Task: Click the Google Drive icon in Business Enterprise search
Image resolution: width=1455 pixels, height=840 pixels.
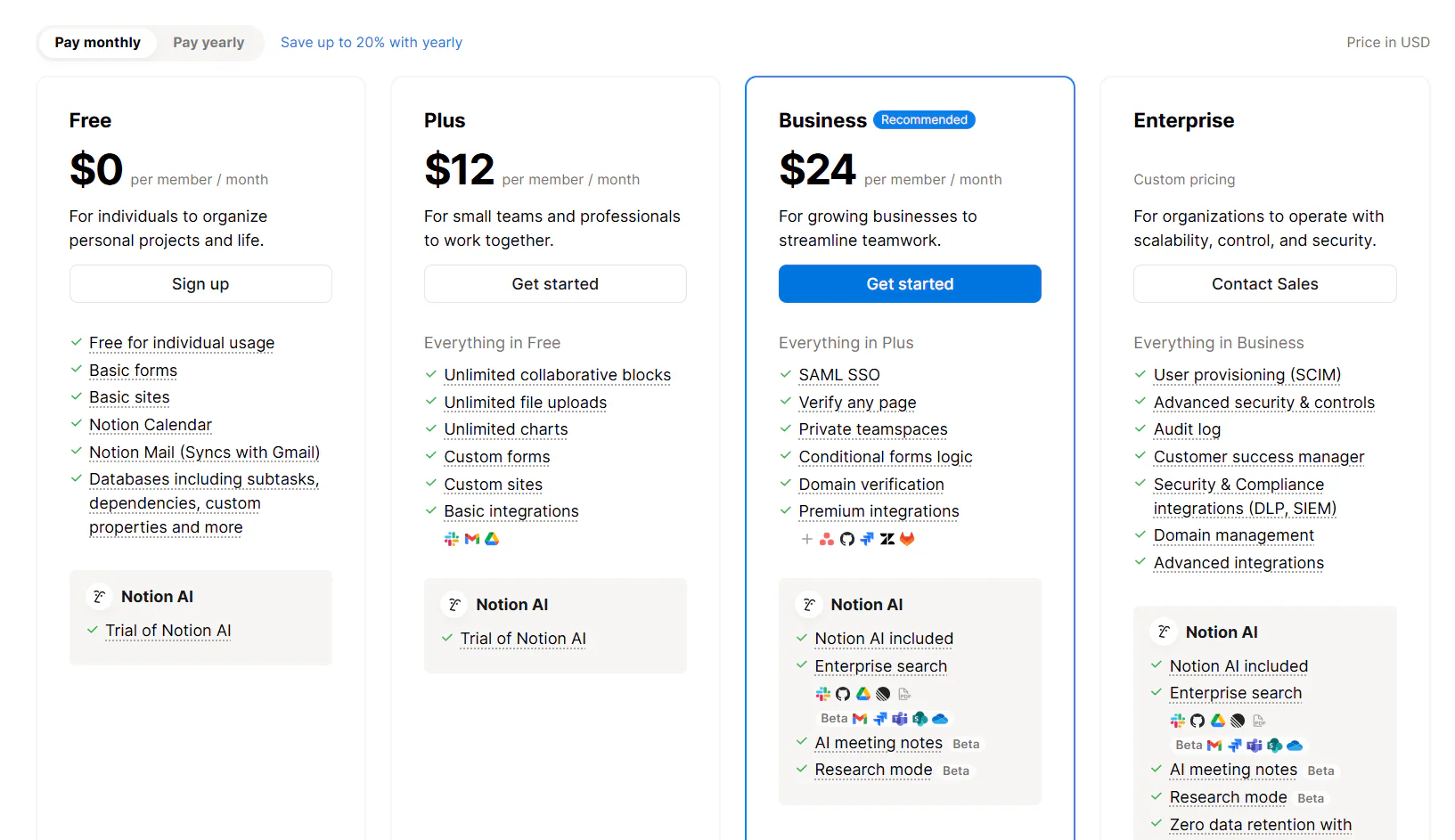Action: [863, 694]
